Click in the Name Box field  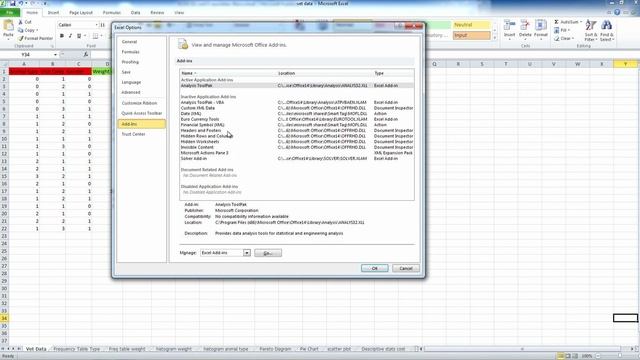click(x=28, y=54)
